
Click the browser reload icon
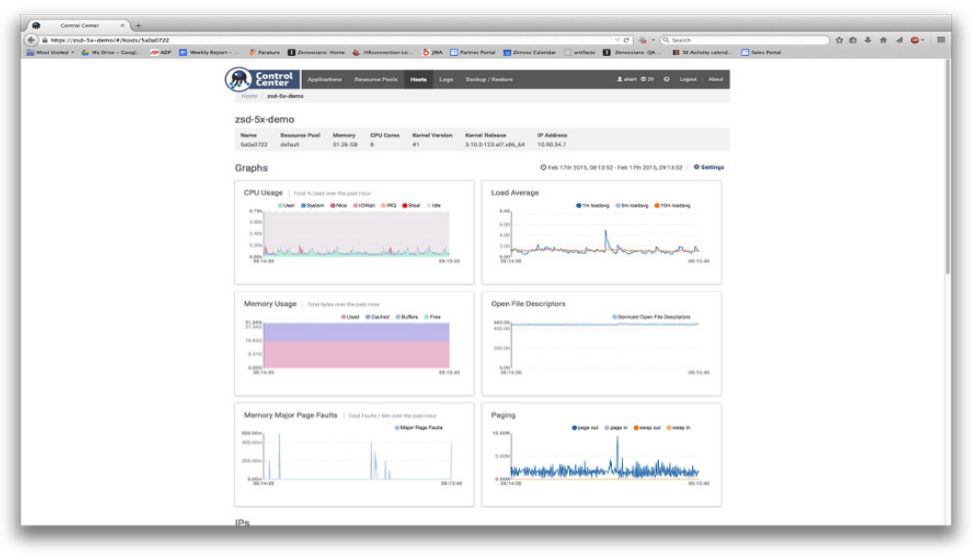(627, 40)
